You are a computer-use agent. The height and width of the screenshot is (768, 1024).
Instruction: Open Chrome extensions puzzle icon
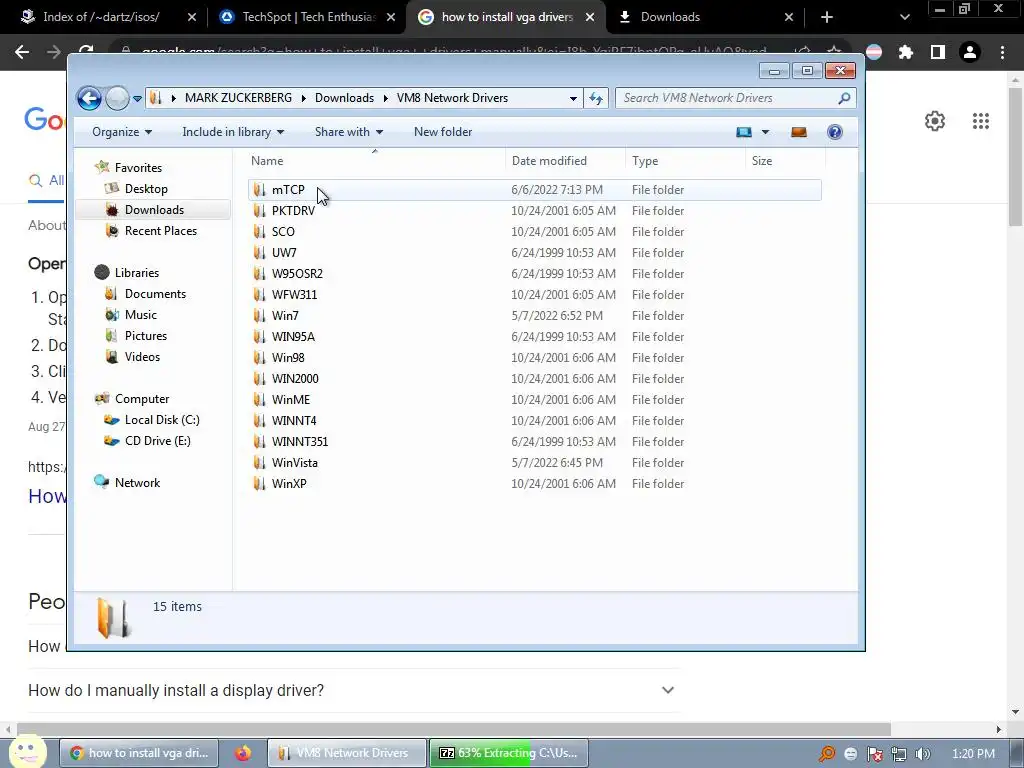pyautogui.click(x=906, y=52)
